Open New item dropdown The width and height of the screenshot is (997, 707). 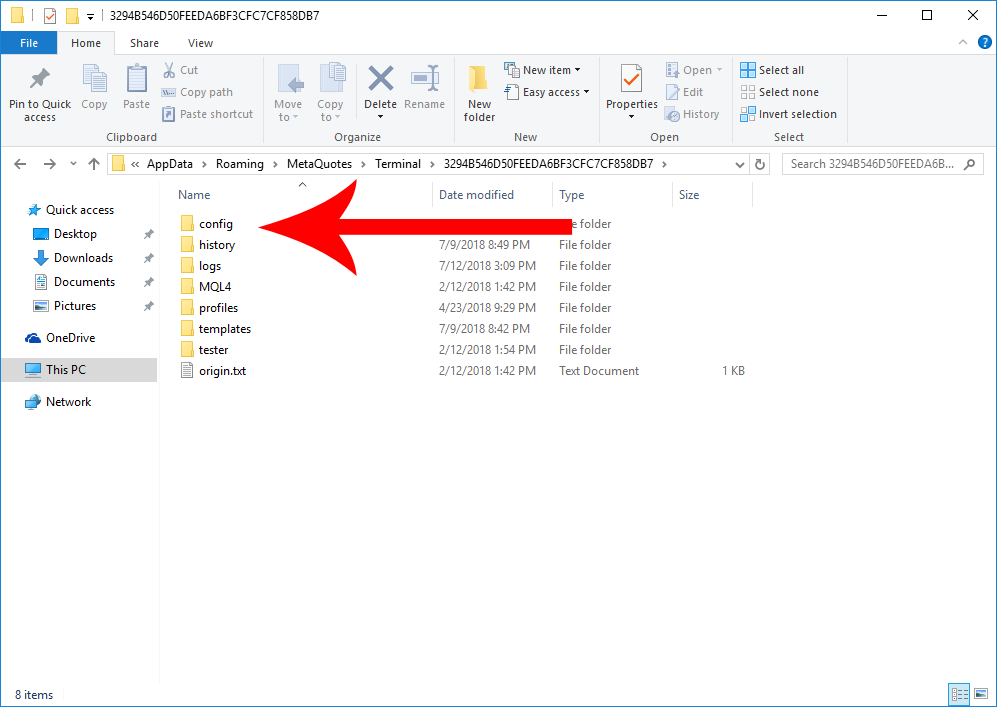coord(542,70)
